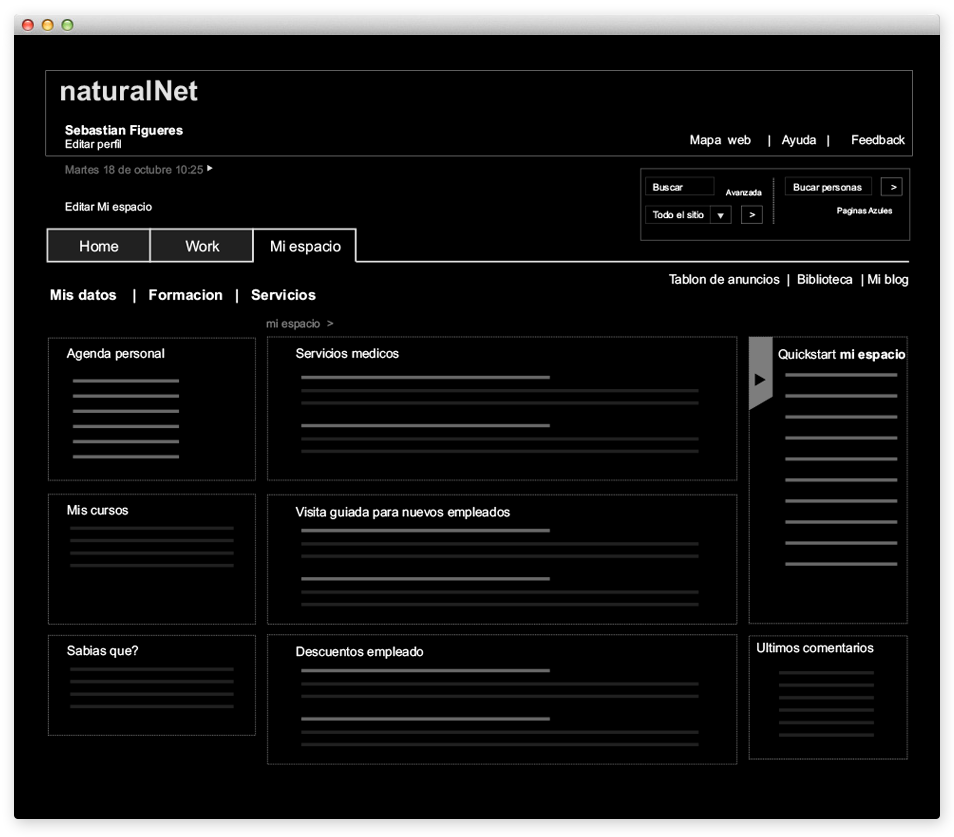This screenshot has height=837, width=954.
Task: Switch to the Home tab
Action: click(99, 246)
